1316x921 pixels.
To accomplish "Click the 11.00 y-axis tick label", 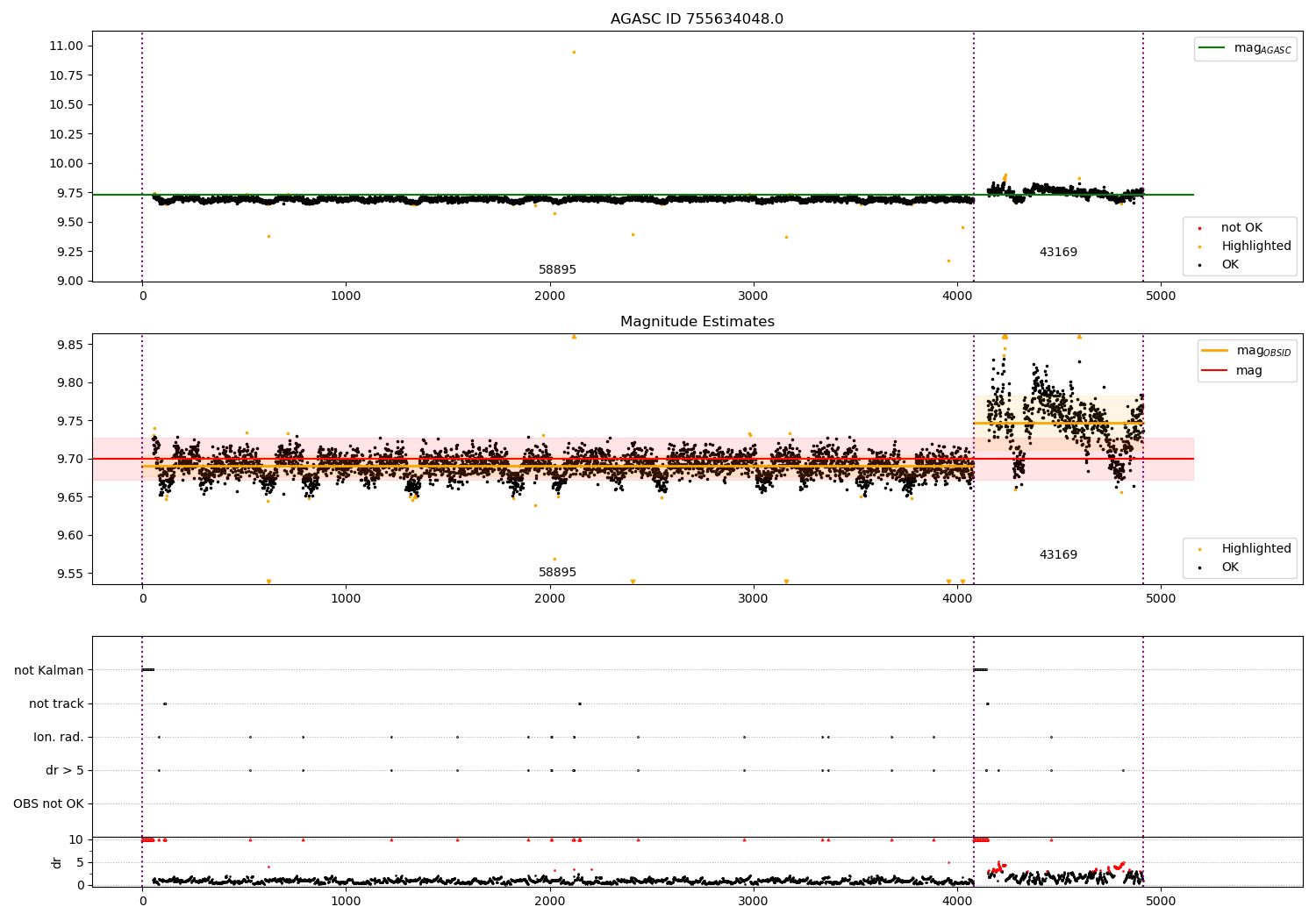I will pyautogui.click(x=67, y=46).
